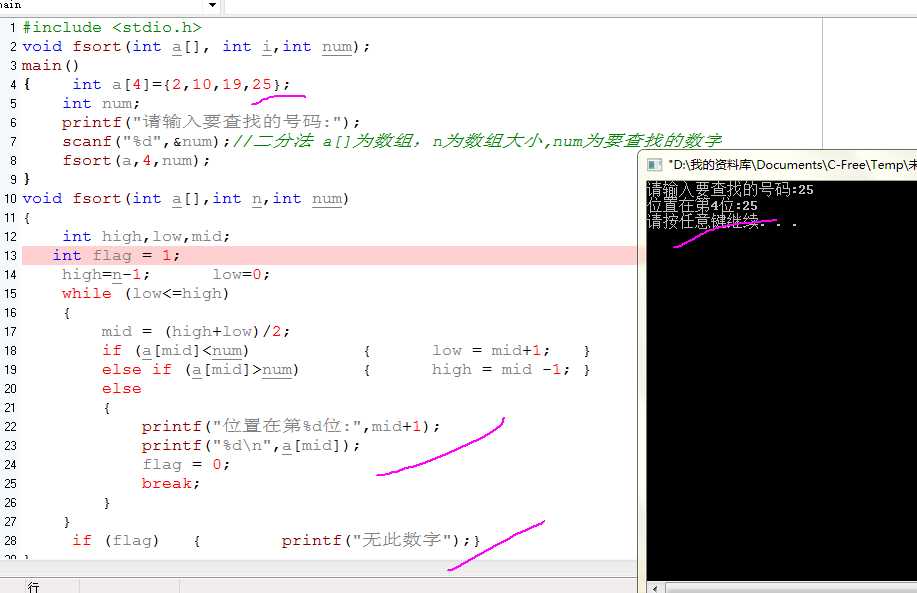Click the console window title path text
The width and height of the screenshot is (917, 593).
tap(792, 165)
